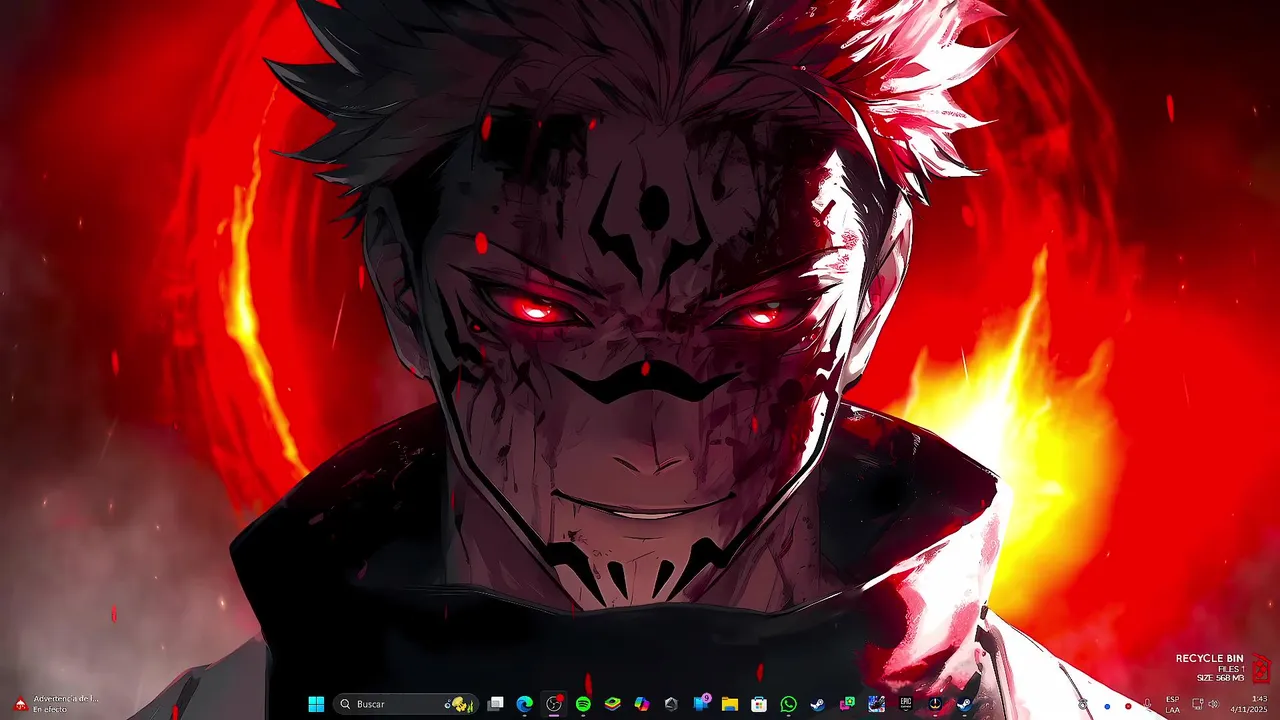Click the pink and green app icon
Viewport: 1280px width, 720px height.
click(847, 704)
